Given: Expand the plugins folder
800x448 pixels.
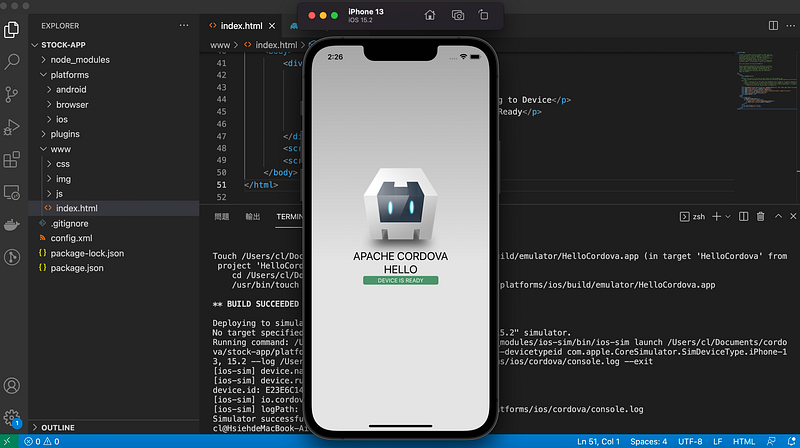Looking at the screenshot, I should point(114,134).
